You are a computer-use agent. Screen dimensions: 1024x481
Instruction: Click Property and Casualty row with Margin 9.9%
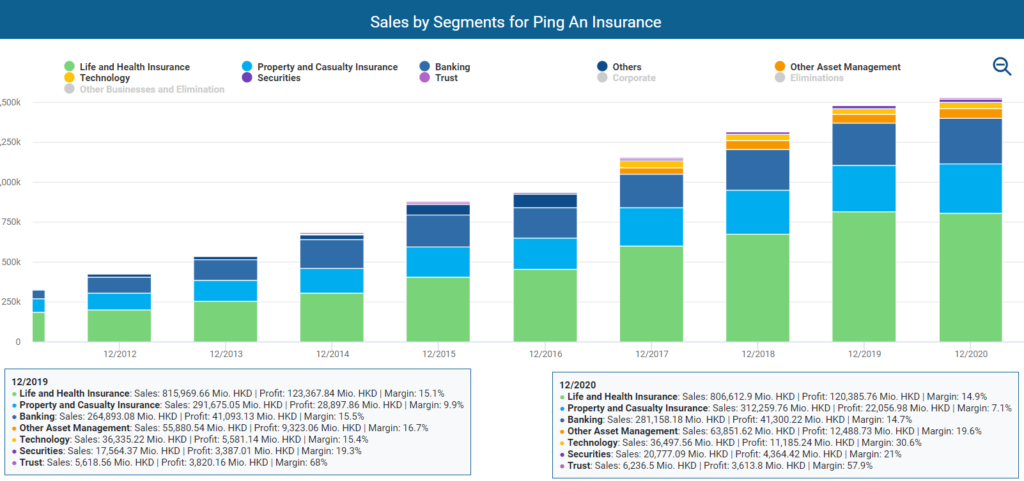click(238, 405)
